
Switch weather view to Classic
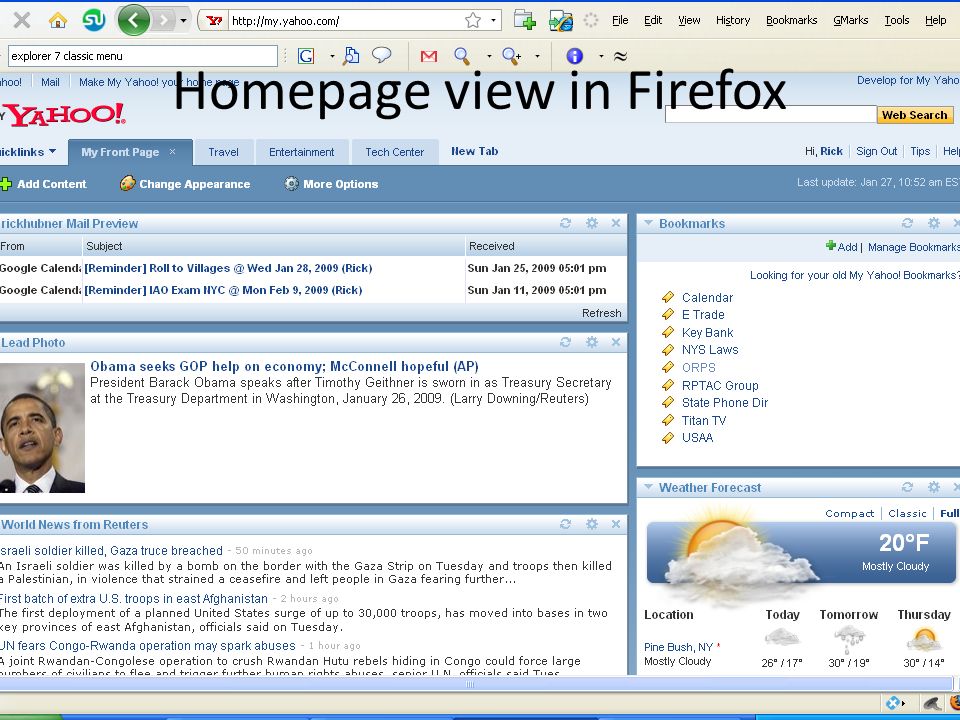point(907,514)
